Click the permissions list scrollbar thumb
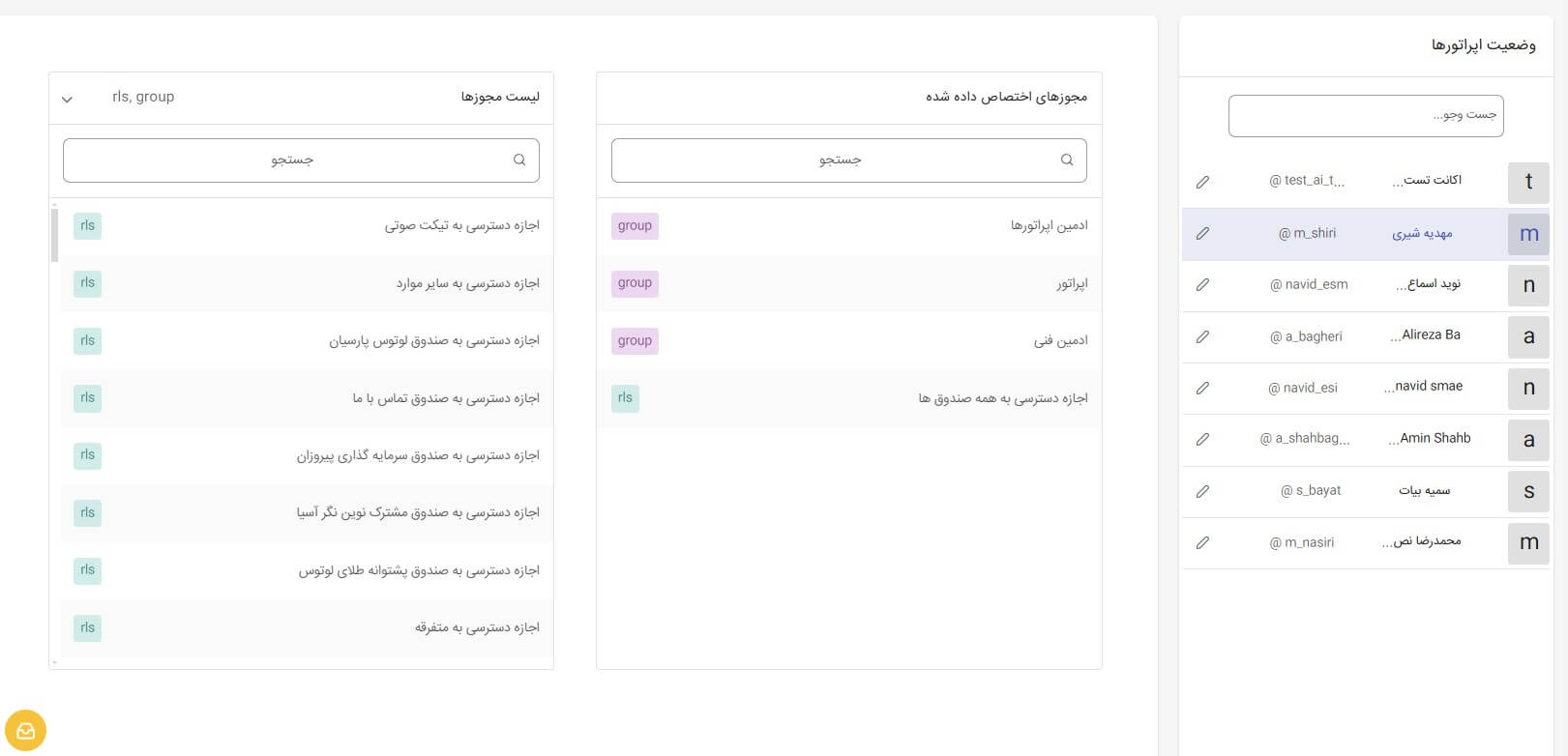This screenshot has width=1568, height=756. point(54,234)
